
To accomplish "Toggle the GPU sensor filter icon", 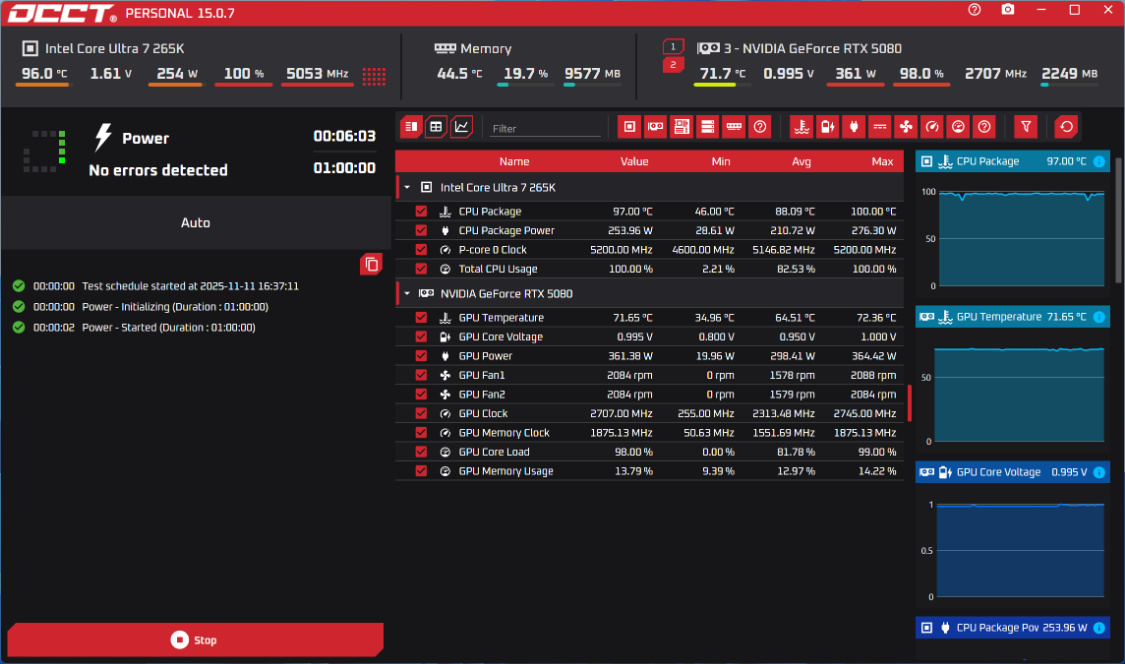I will (655, 127).
